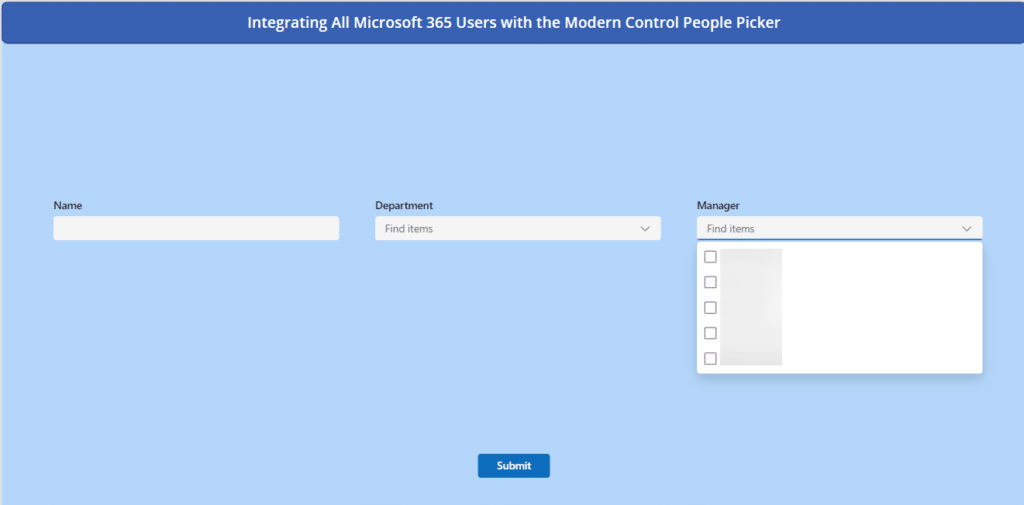This screenshot has width=1024, height=505.
Task: Check the first checkbox in Manager list
Action: click(x=711, y=257)
